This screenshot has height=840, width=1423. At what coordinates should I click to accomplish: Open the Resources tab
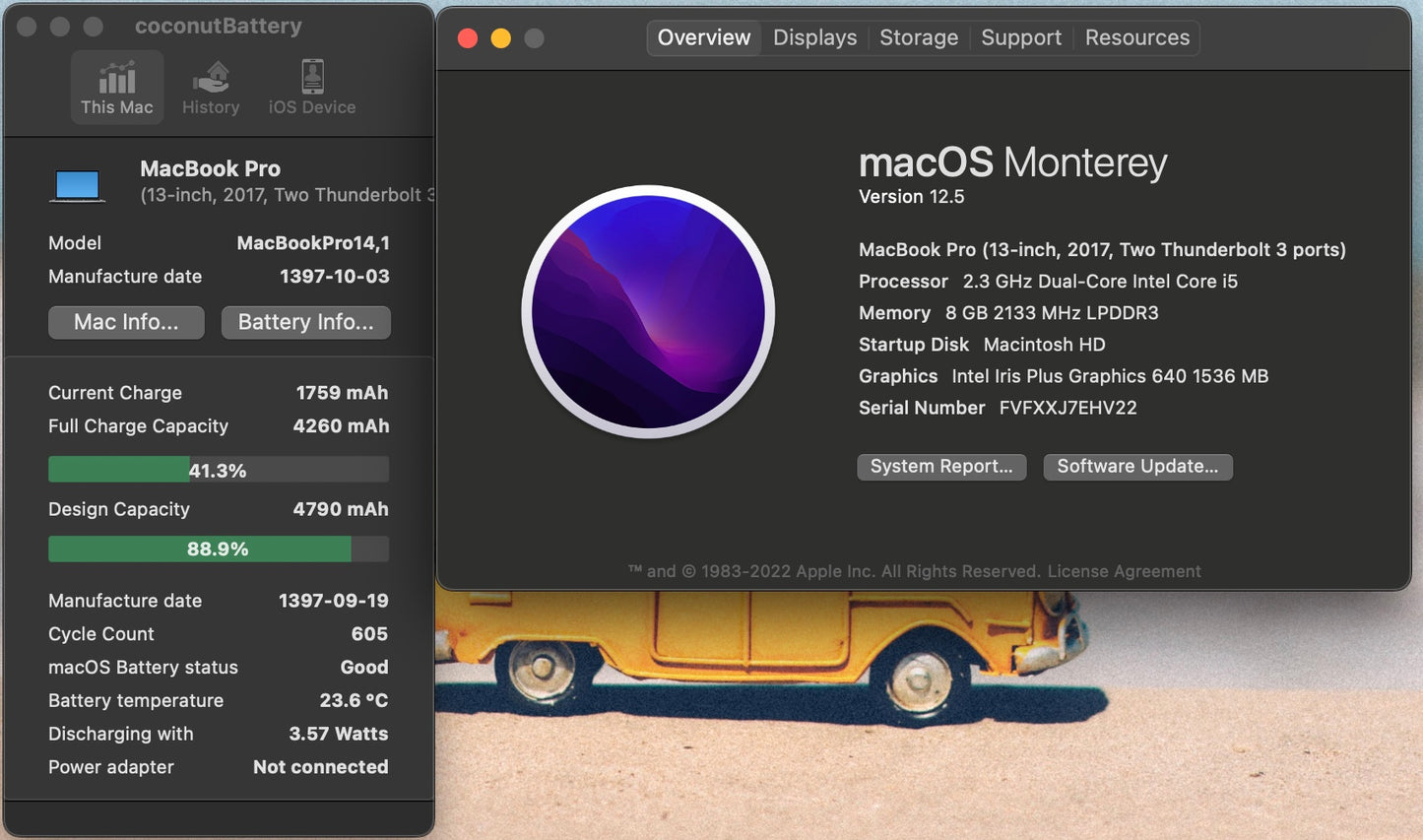[1136, 37]
